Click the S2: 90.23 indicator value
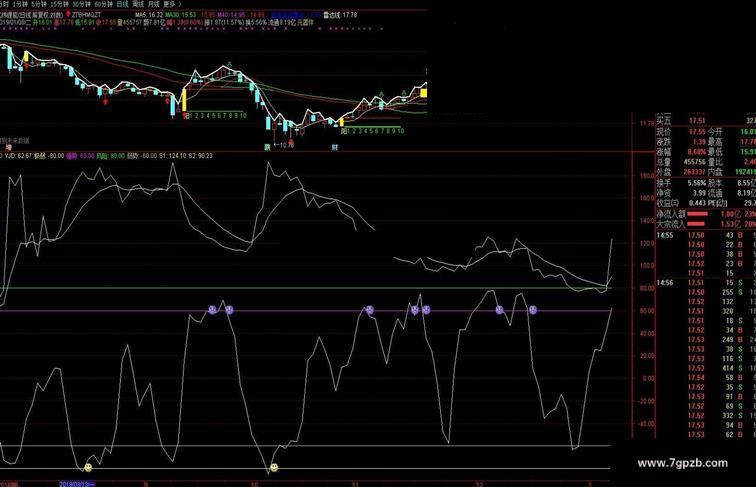756x487 pixels. [201, 156]
